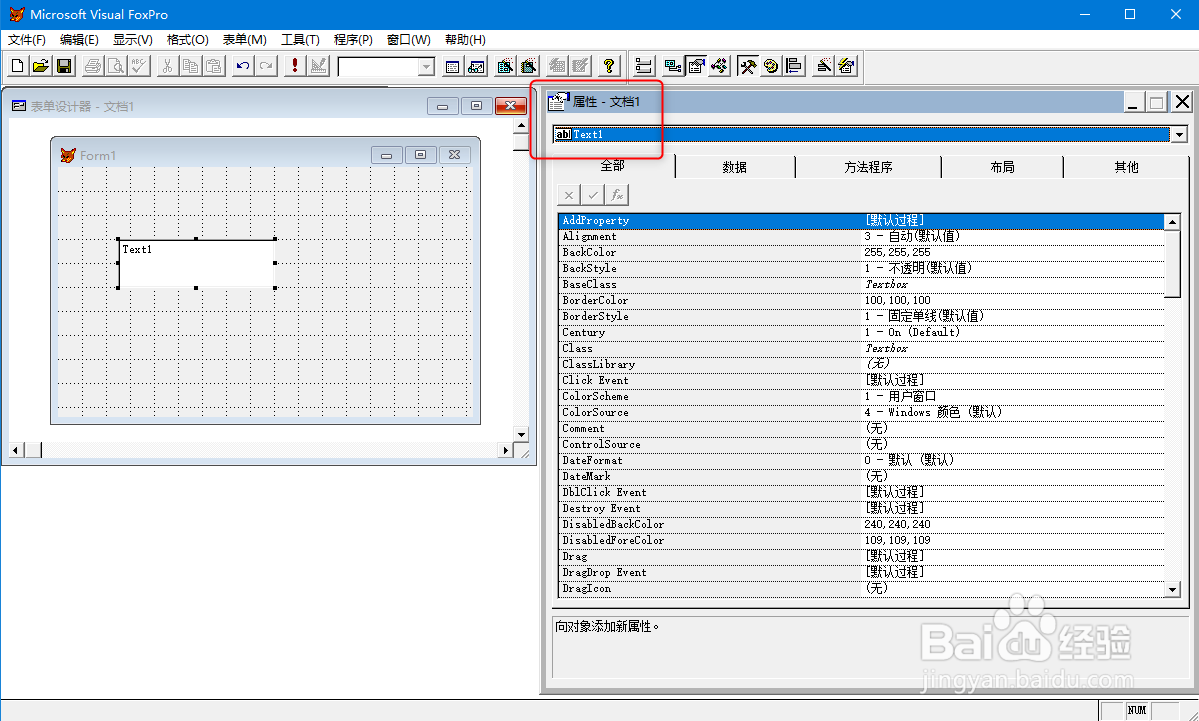Image resolution: width=1199 pixels, height=721 pixels.
Task: Open the 表单(M) menu
Action: (x=245, y=40)
